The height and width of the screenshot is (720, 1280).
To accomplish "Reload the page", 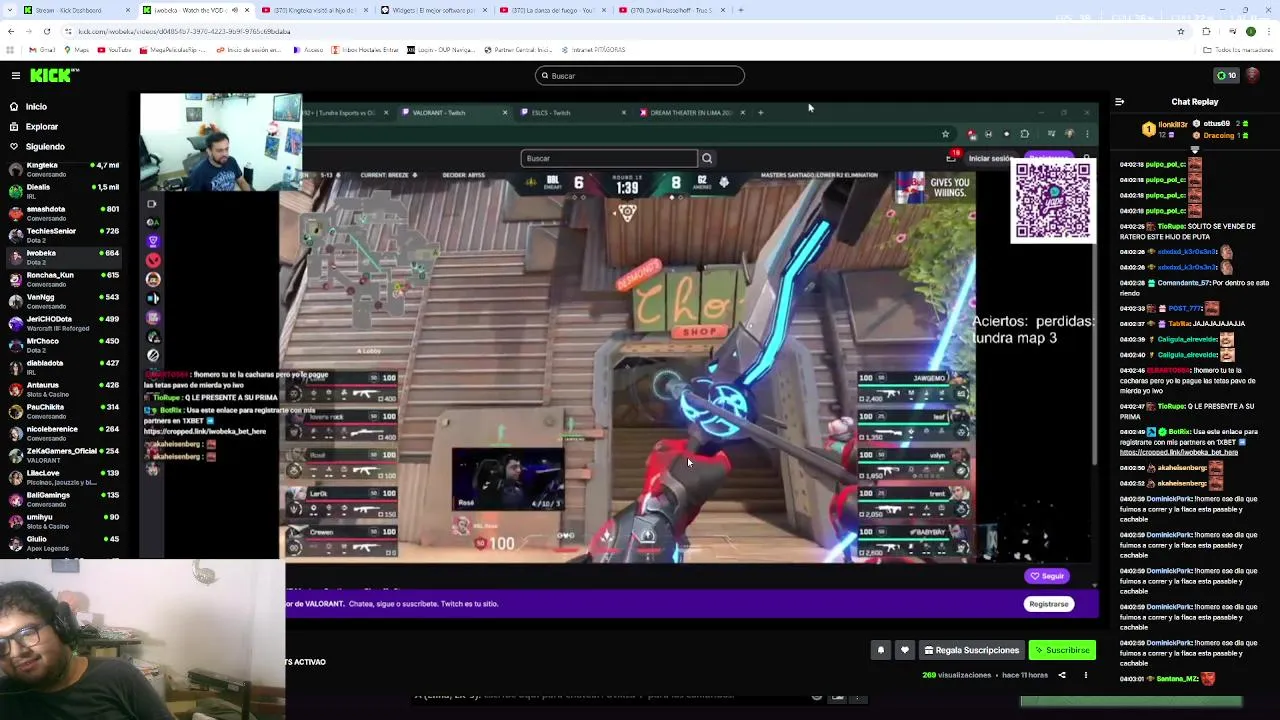I will click(x=46, y=31).
